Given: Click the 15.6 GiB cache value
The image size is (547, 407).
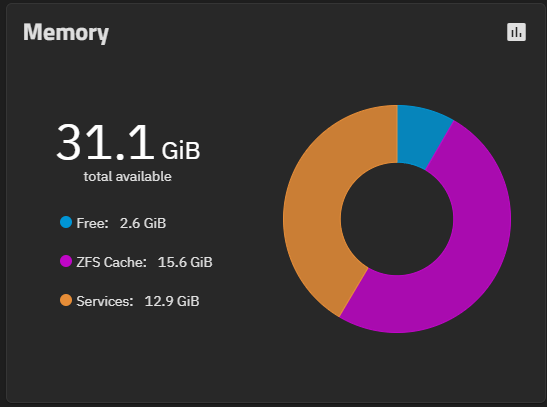Looking at the screenshot, I should (x=185, y=262).
